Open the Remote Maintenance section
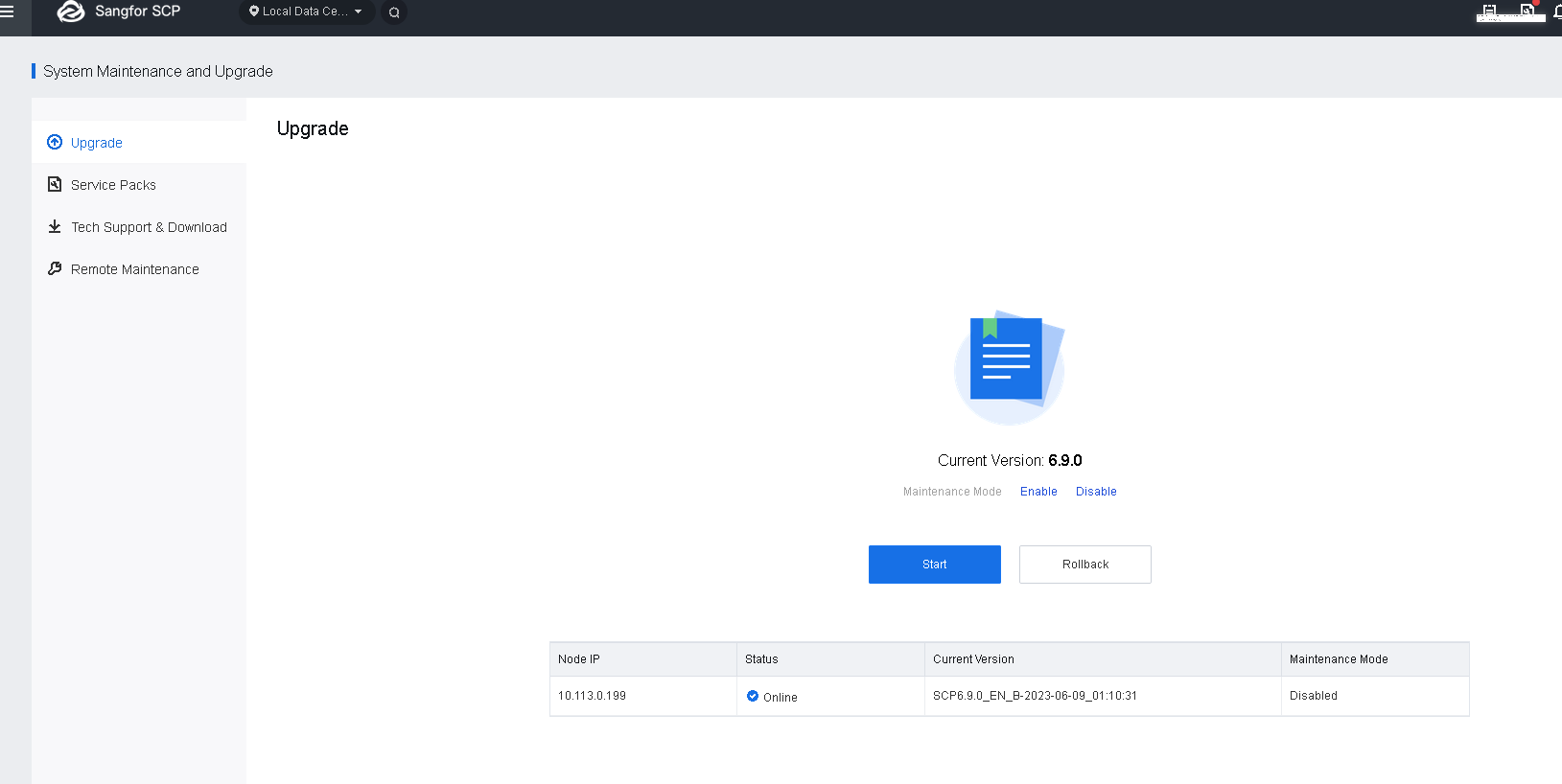 click(x=135, y=269)
